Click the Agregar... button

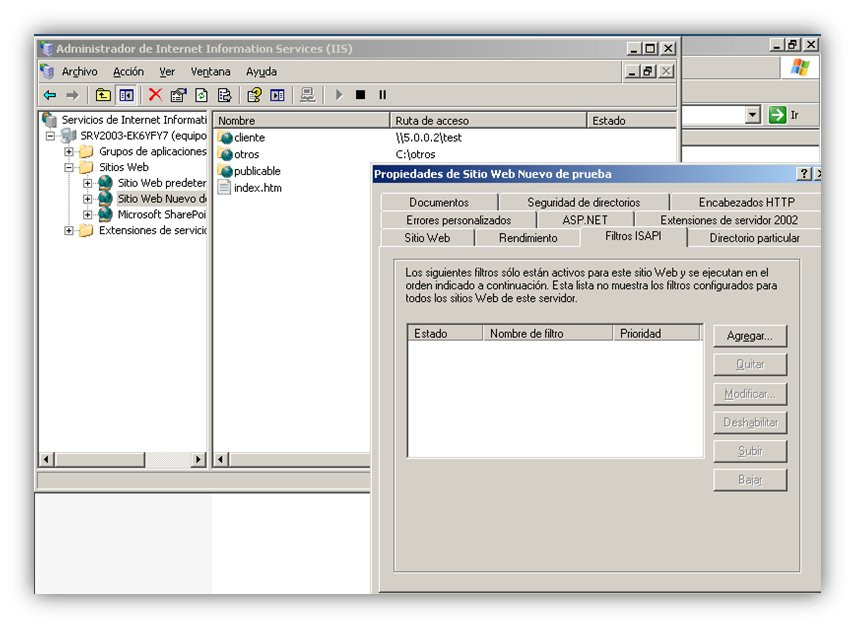click(750, 336)
